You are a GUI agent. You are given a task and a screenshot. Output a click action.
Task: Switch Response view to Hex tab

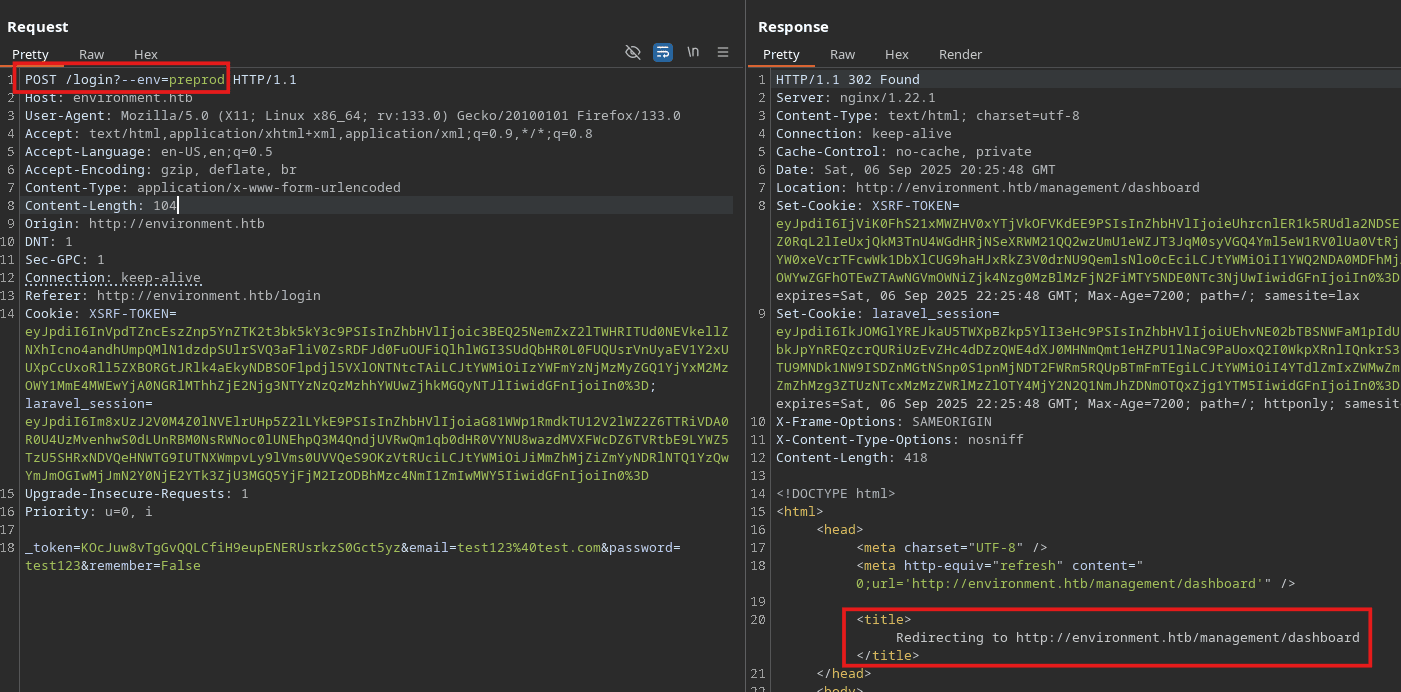[x=897, y=55]
